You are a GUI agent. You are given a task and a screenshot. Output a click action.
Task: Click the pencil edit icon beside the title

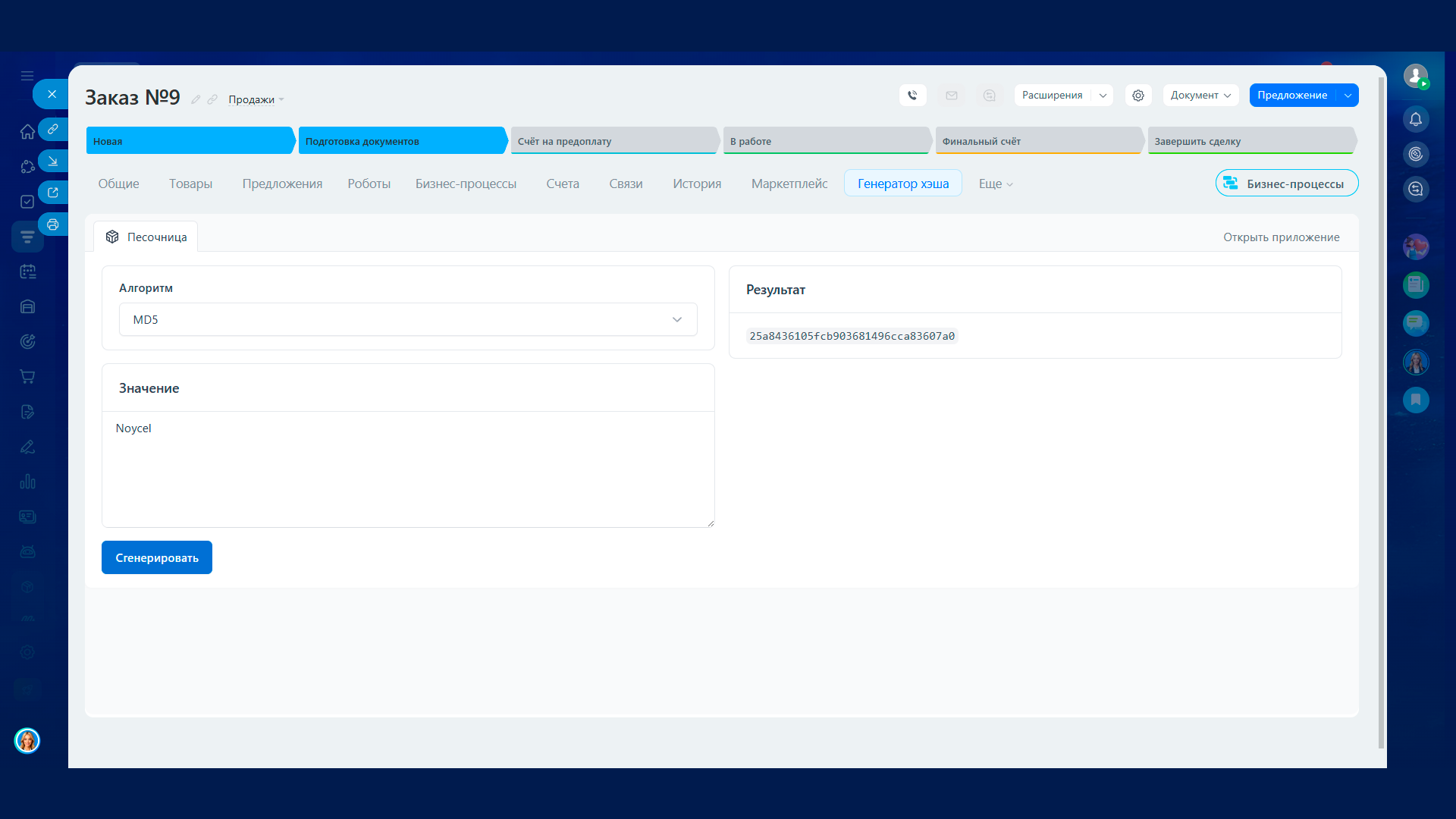coord(196,99)
